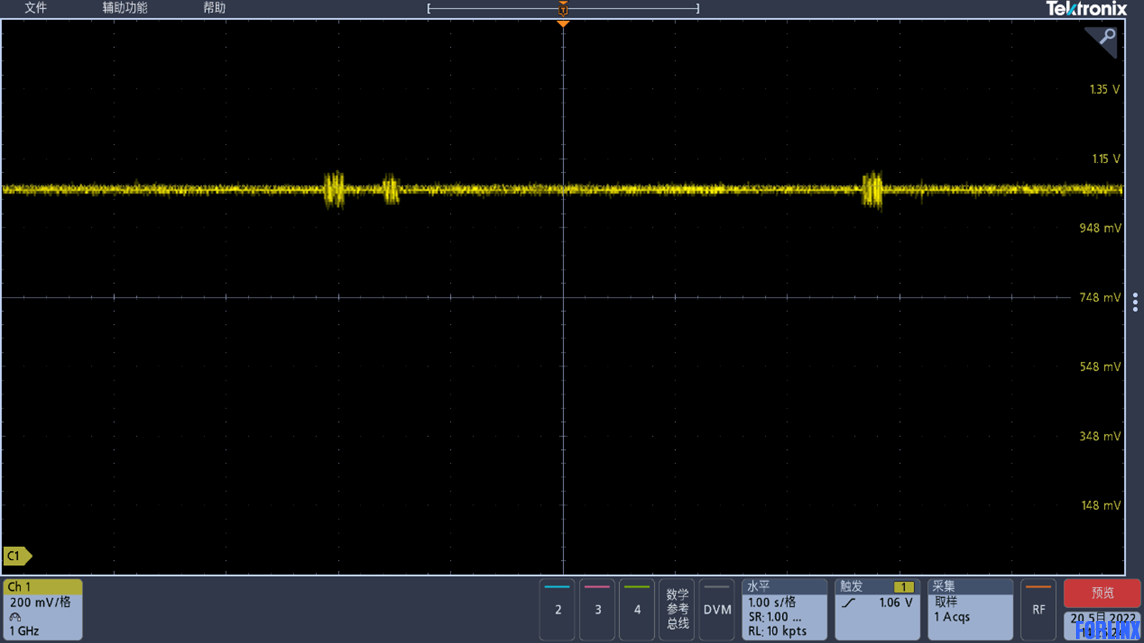Image resolution: width=1144 pixels, height=643 pixels.
Task: Open the Ch 1 settings badge
Action: pos(42,609)
